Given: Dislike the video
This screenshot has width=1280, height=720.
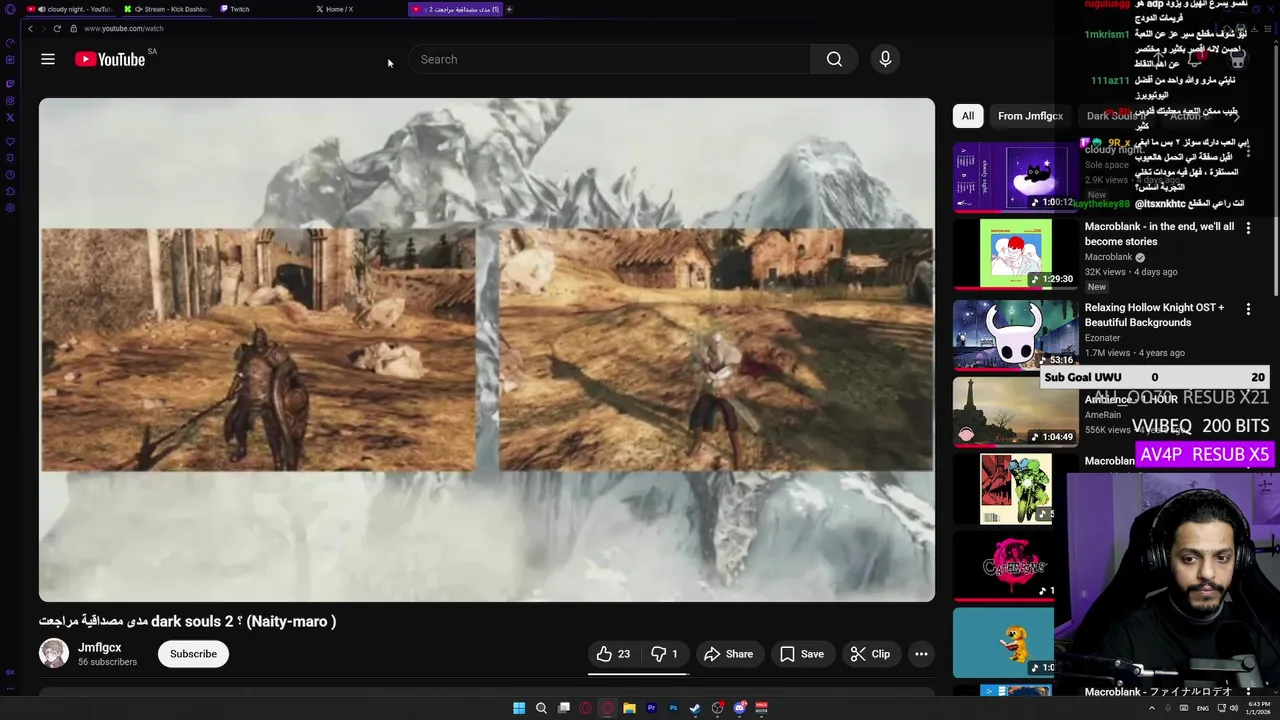Looking at the screenshot, I should [665, 654].
